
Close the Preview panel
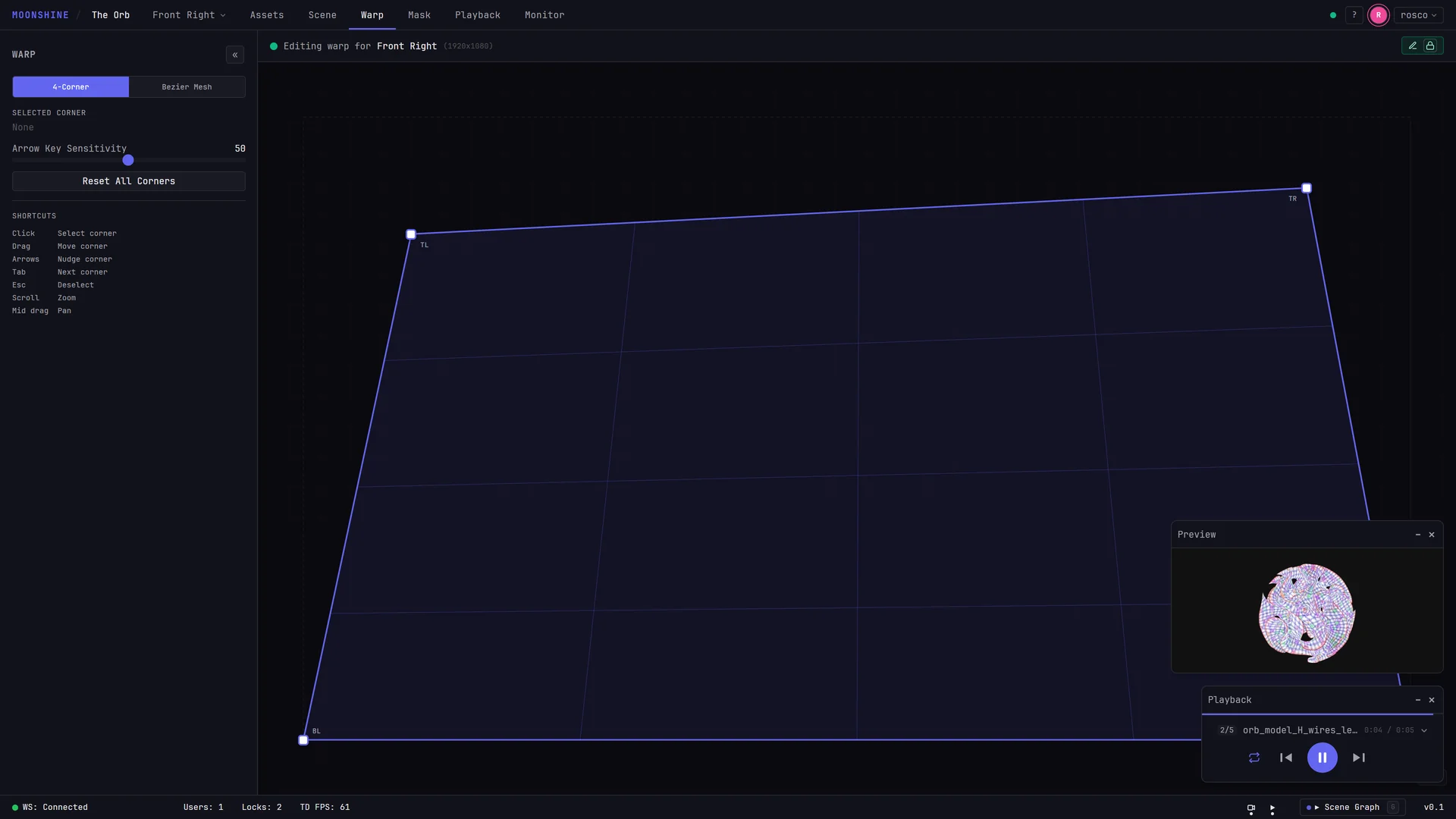pos(1432,535)
